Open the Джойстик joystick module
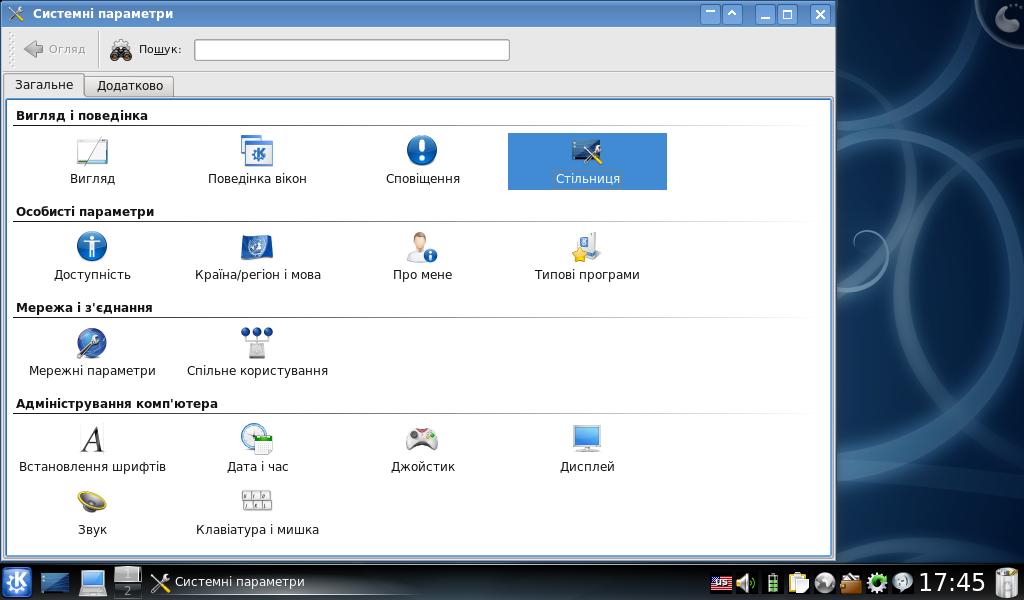The height and width of the screenshot is (600, 1024). coord(423,449)
